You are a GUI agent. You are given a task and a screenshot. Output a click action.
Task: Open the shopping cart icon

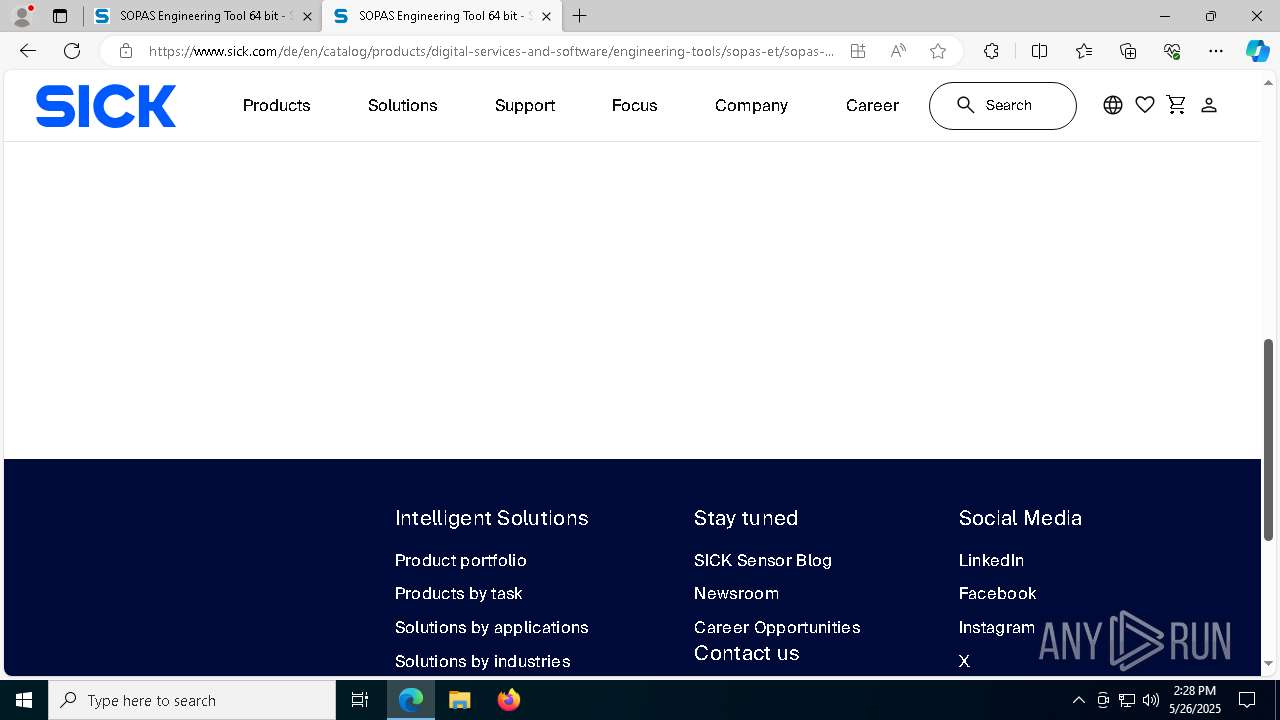1176,105
